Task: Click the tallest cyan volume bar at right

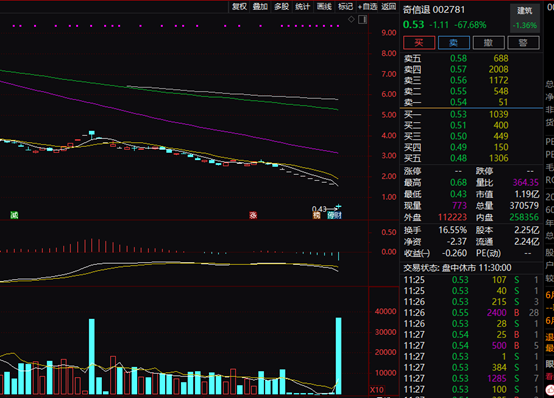Action: click(338, 356)
